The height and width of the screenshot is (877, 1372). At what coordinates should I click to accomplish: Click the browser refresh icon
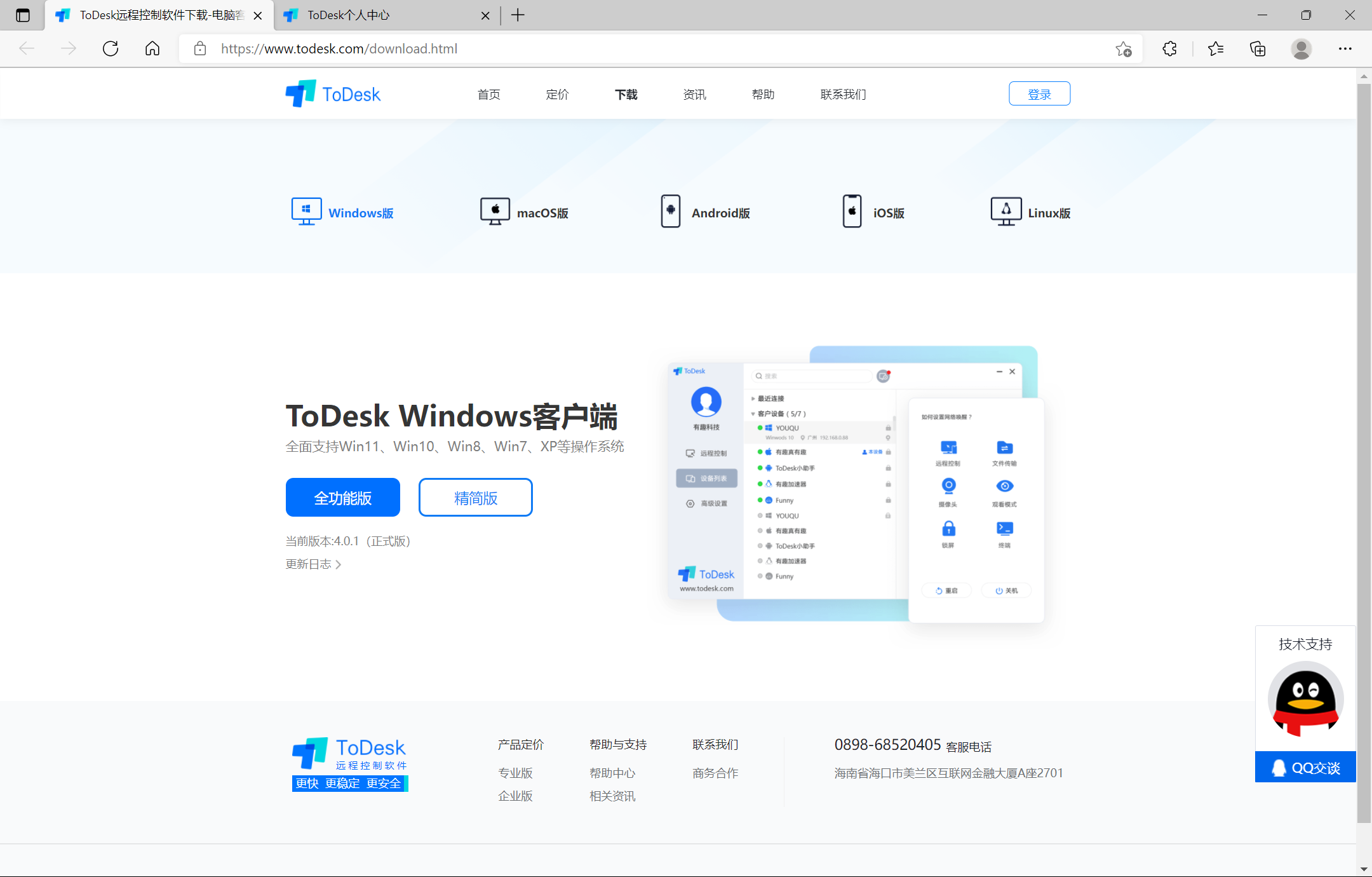tap(110, 48)
